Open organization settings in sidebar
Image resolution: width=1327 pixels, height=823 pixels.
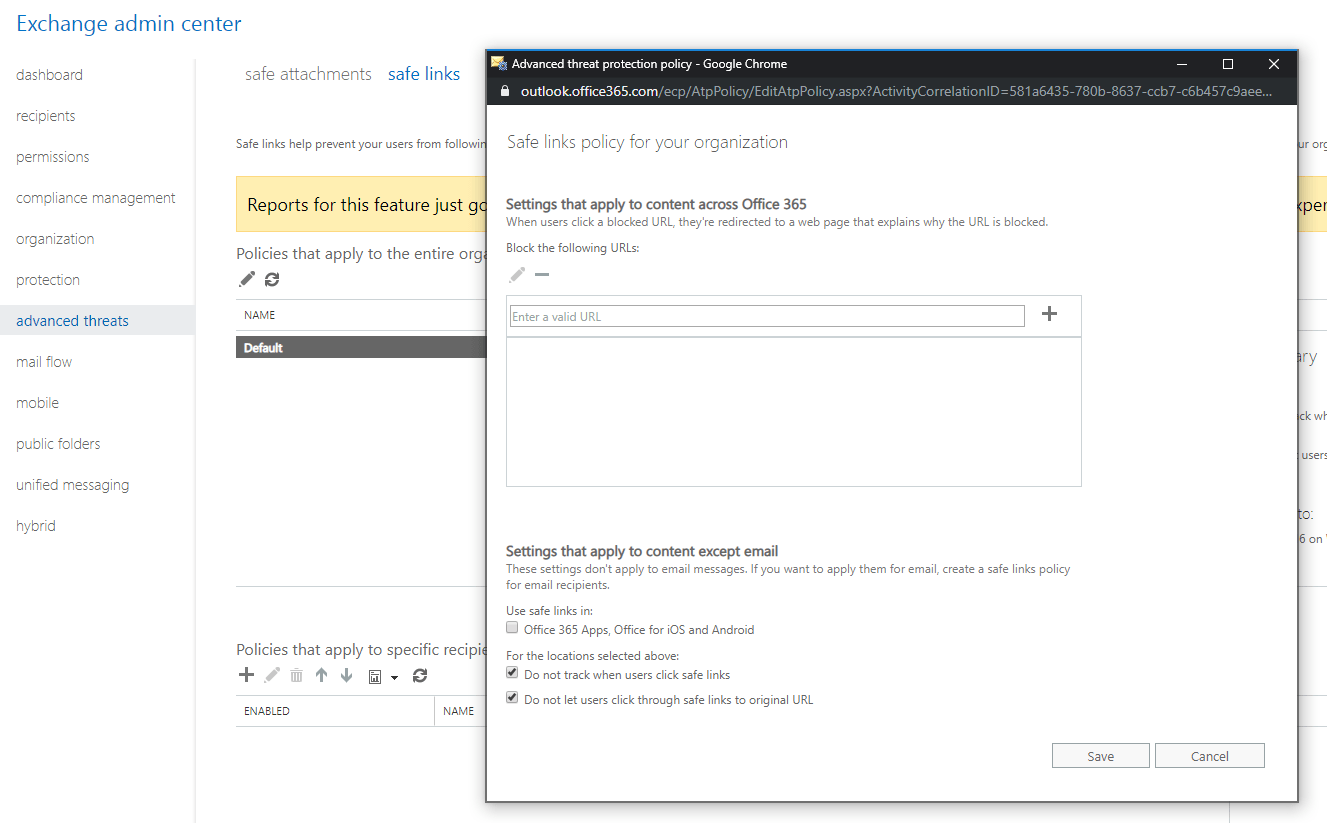click(55, 239)
